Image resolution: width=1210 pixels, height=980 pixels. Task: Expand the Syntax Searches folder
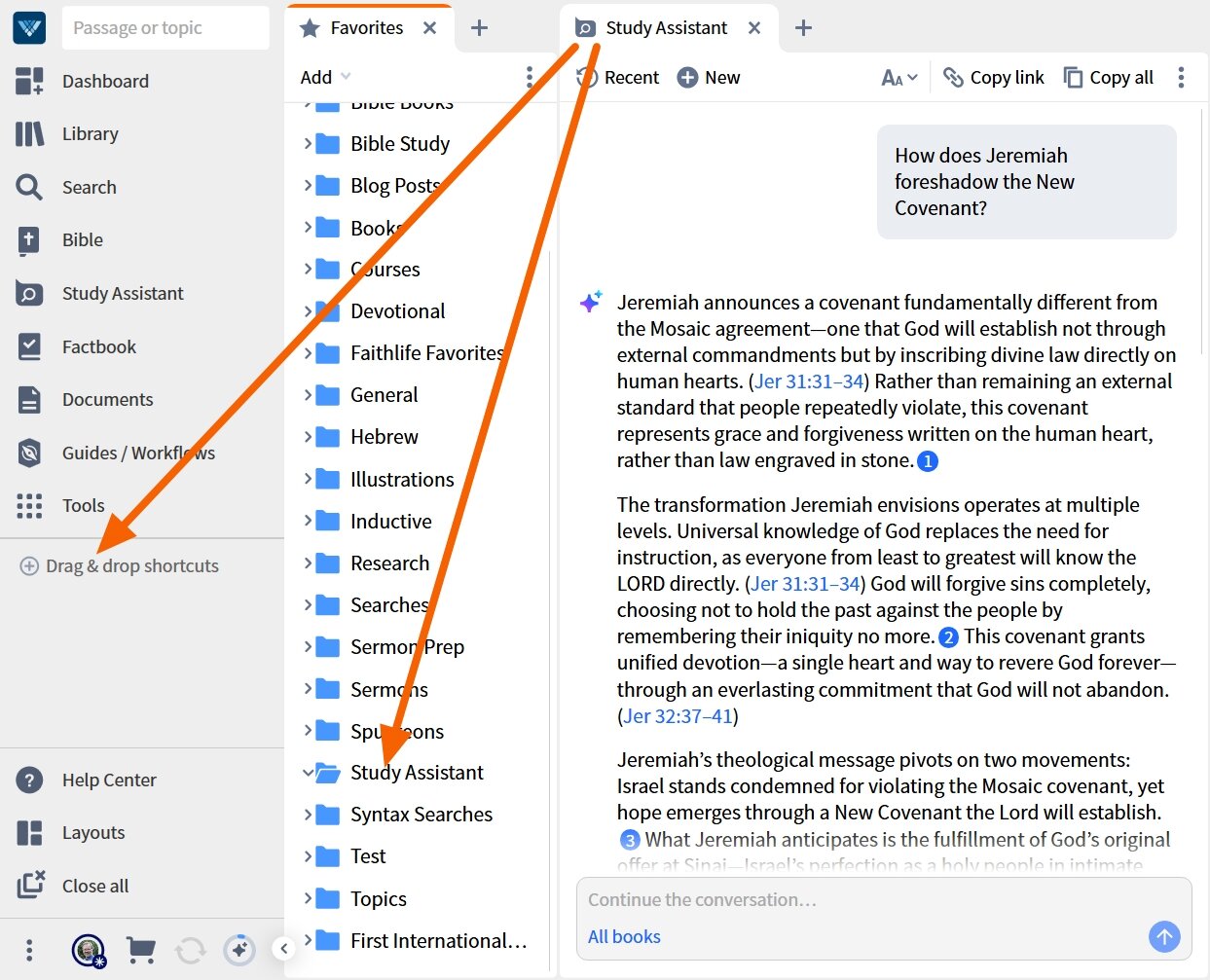308,814
